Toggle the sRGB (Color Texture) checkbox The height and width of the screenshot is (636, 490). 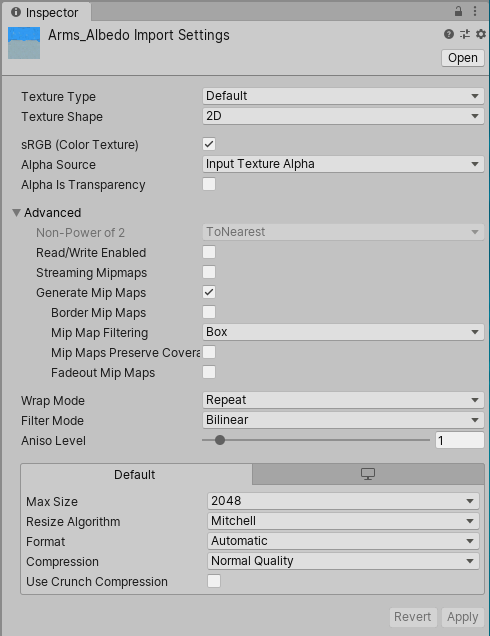point(209,144)
